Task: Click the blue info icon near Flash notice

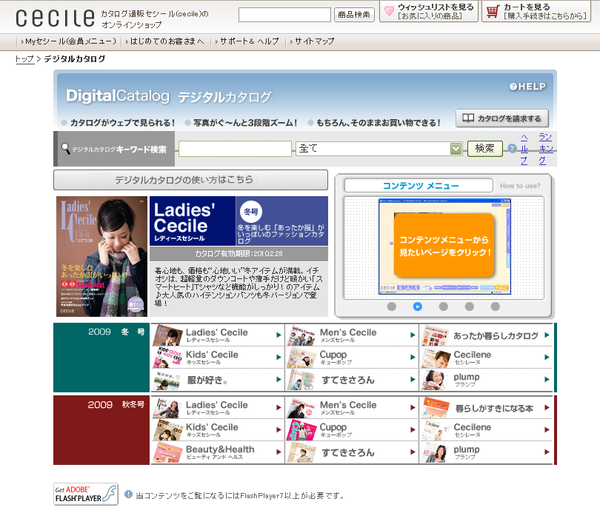Action: (129, 494)
